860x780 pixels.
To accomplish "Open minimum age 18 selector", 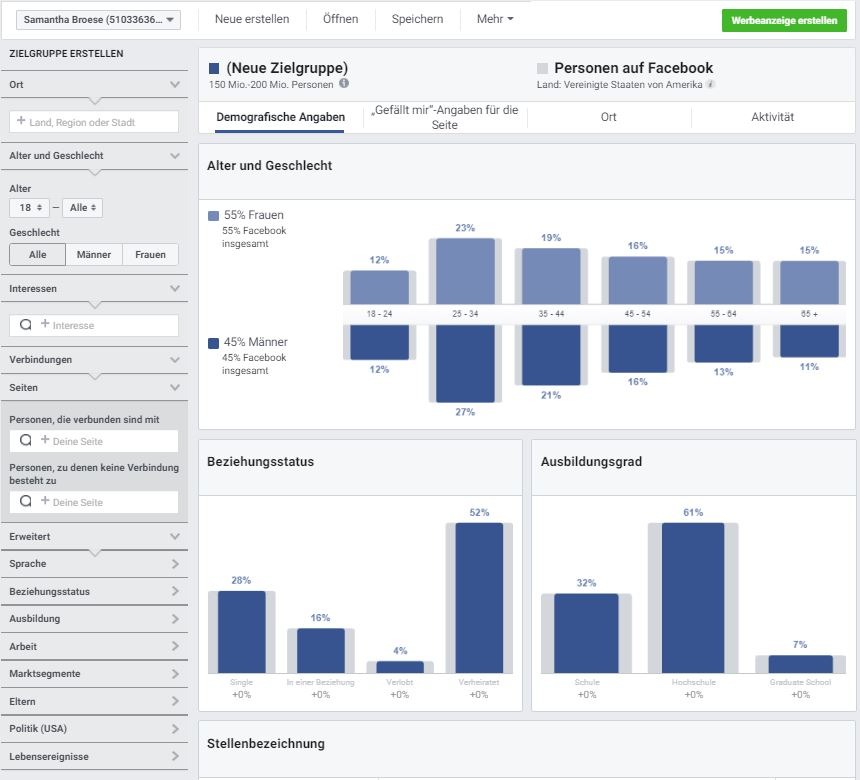I will pyautogui.click(x=30, y=208).
